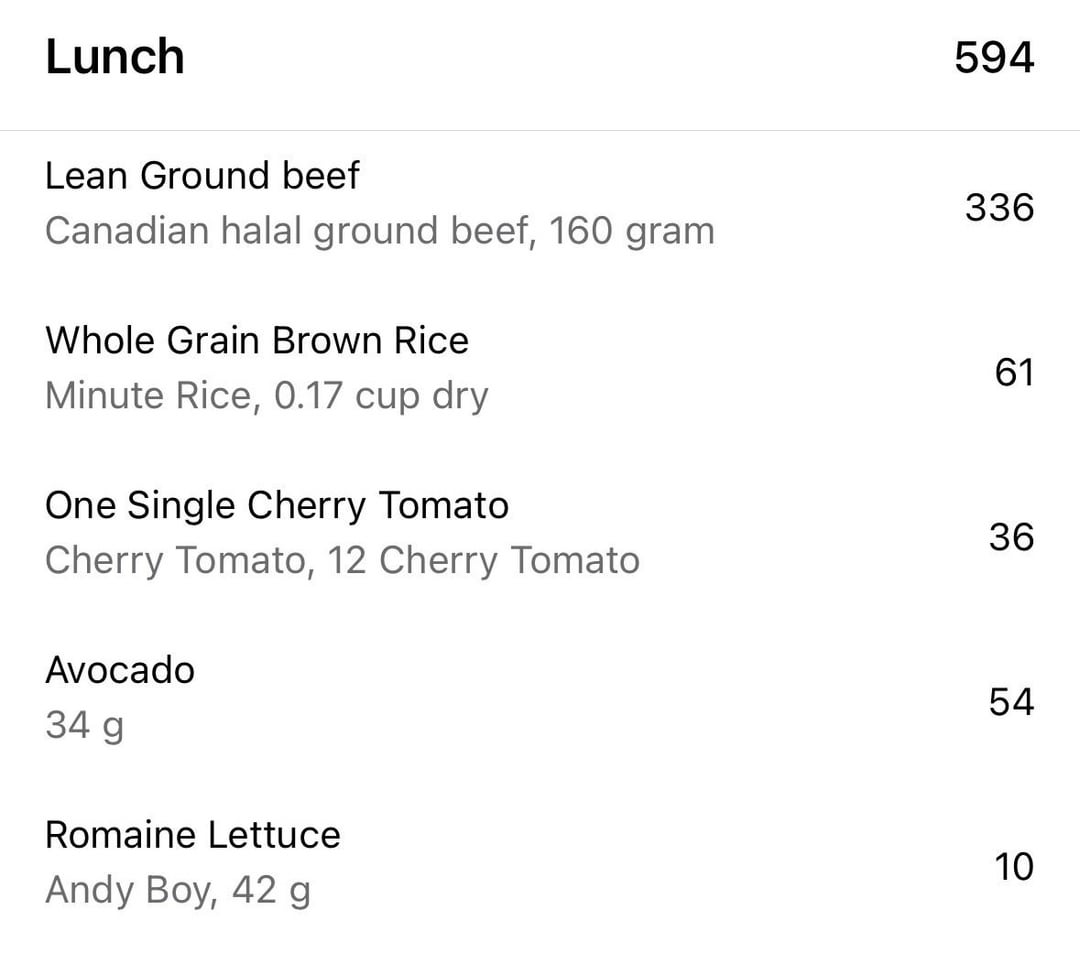Select Andy Boy, 42 g serving text
1080x953 pixels.
[x=178, y=891]
